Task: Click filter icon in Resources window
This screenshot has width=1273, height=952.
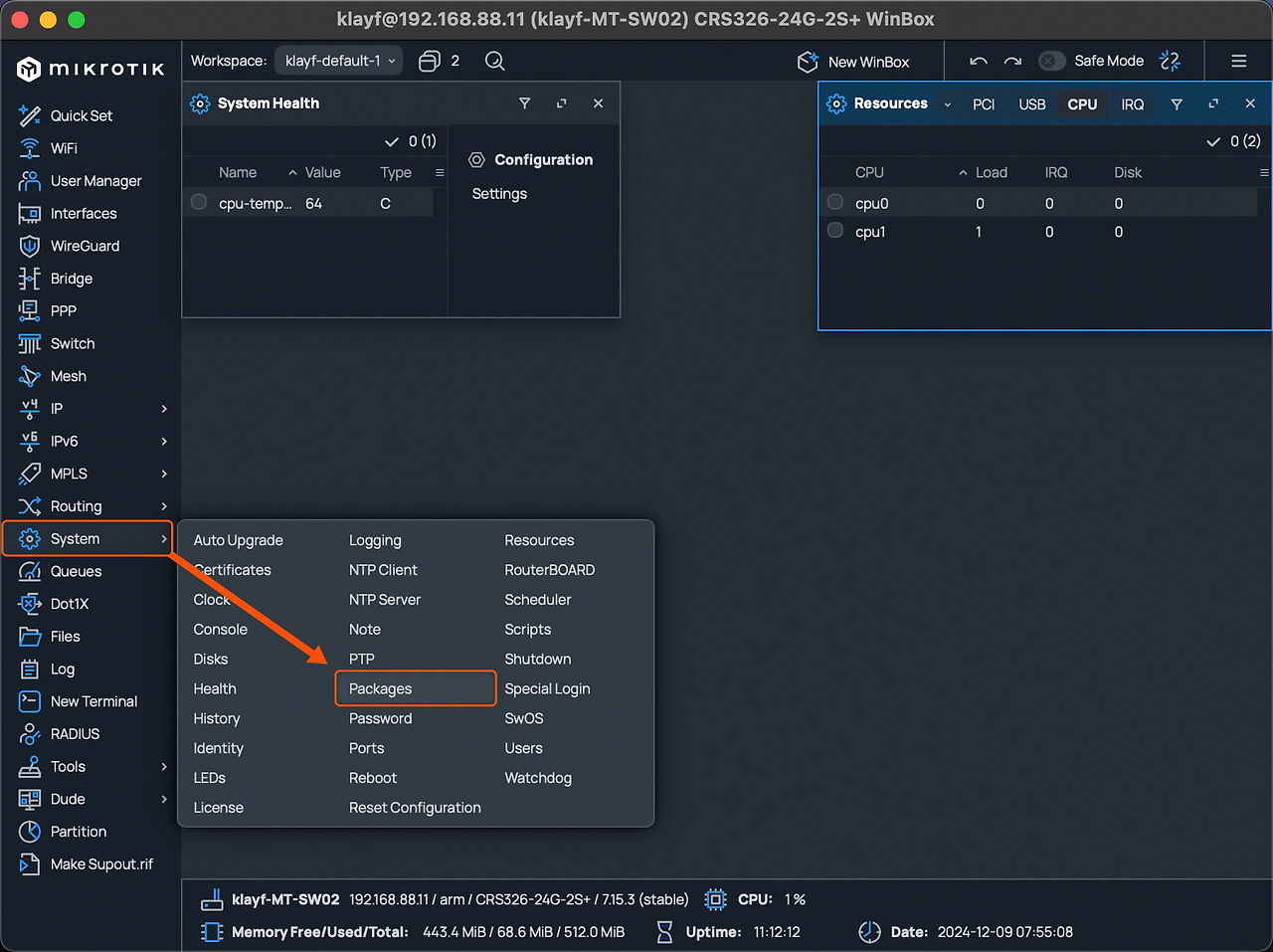Action: pos(1177,103)
